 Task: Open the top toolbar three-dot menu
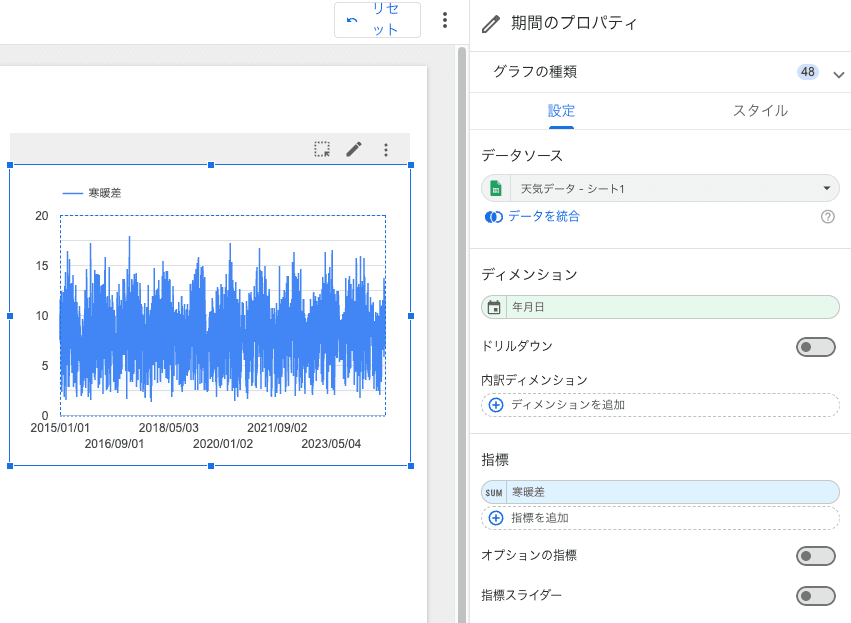coord(445,21)
